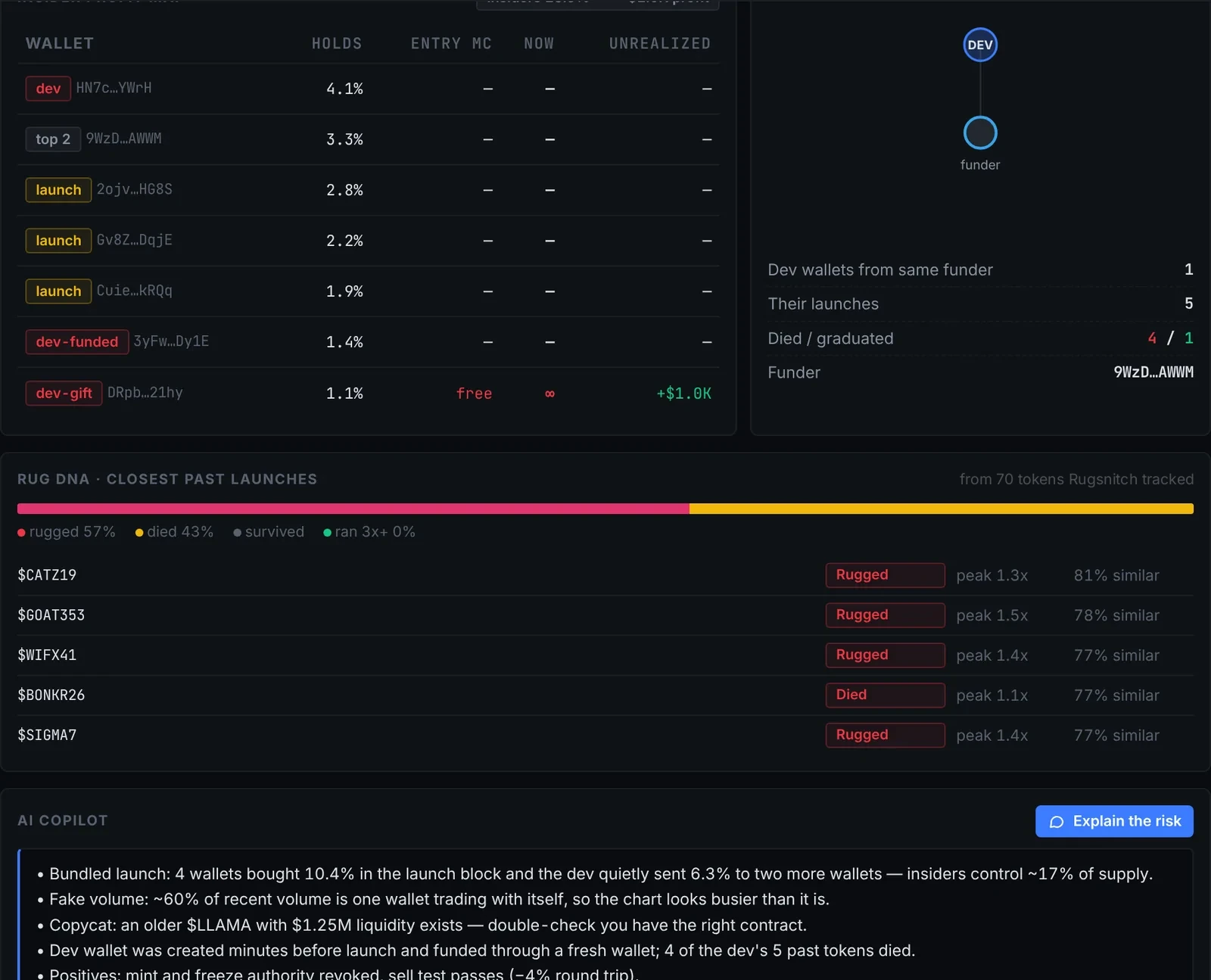
Task: Click the funder node circle
Action: tap(980, 132)
